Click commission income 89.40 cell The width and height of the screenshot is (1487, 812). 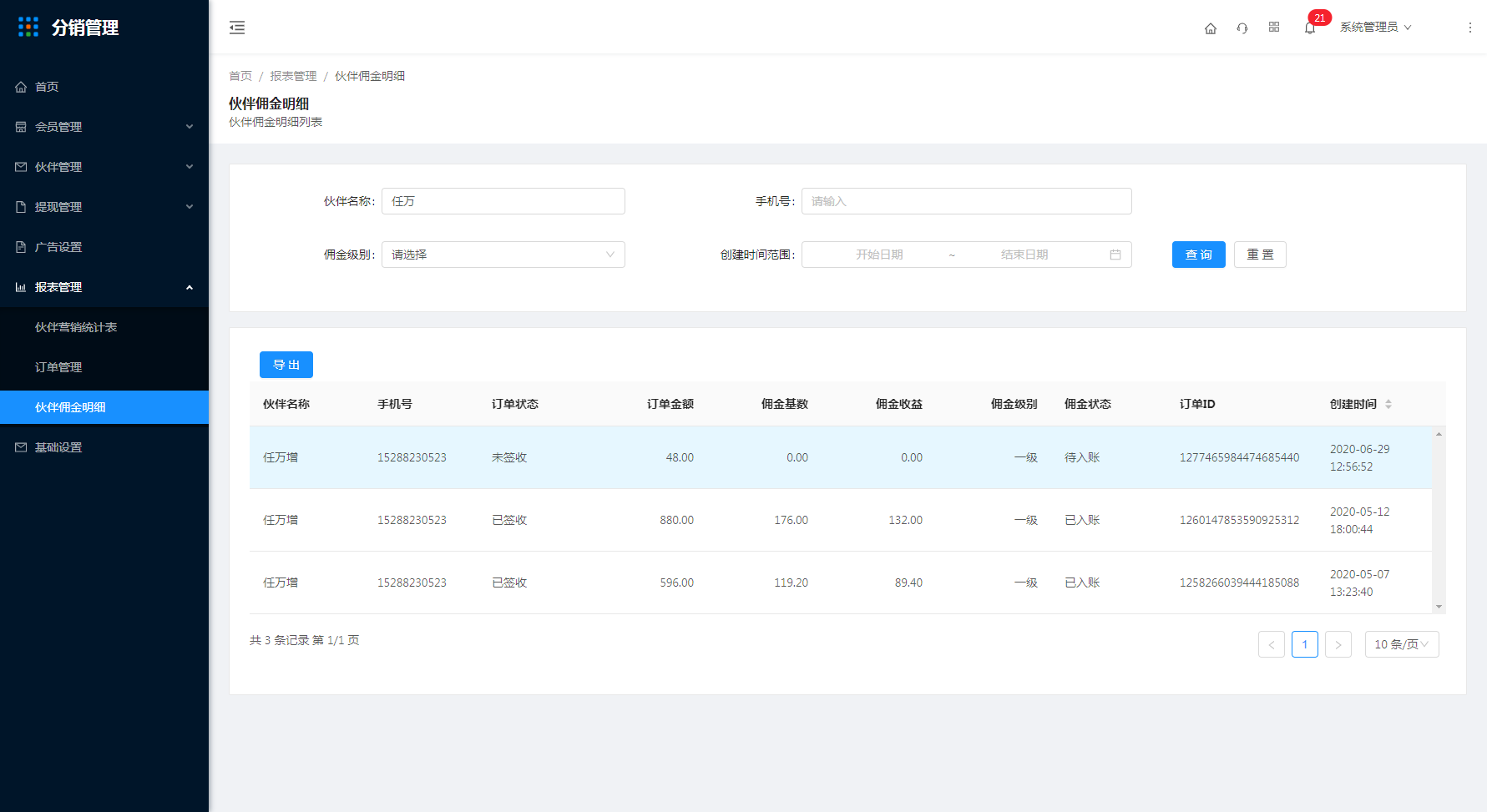[x=908, y=583]
